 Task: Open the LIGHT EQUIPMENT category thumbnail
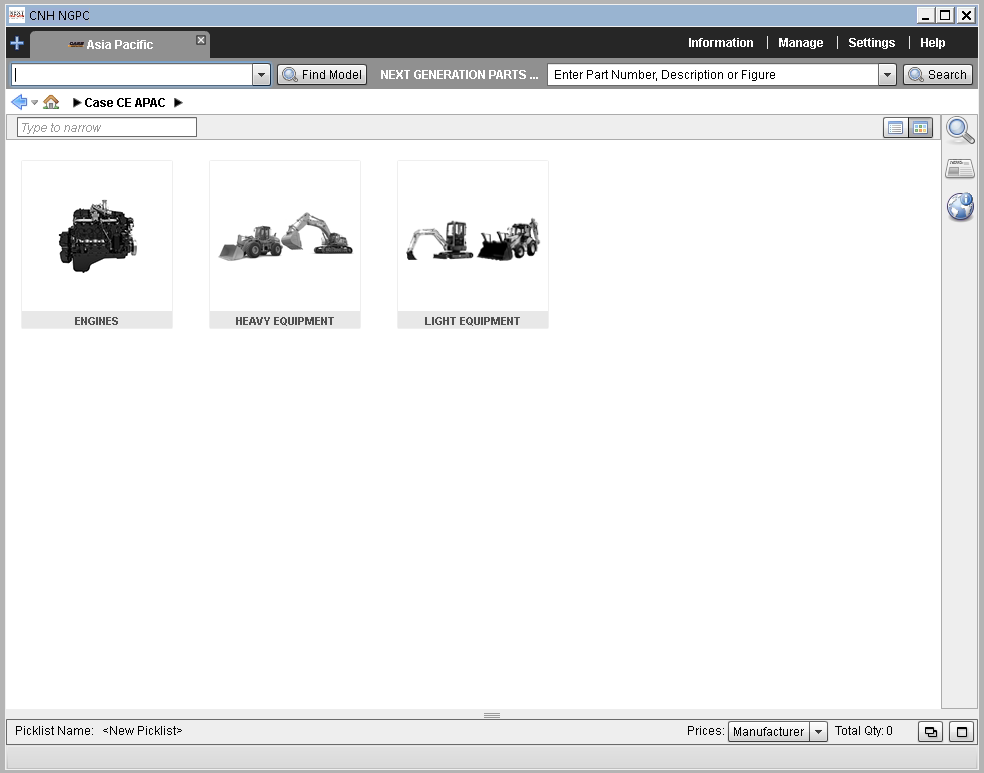pyautogui.click(x=473, y=244)
